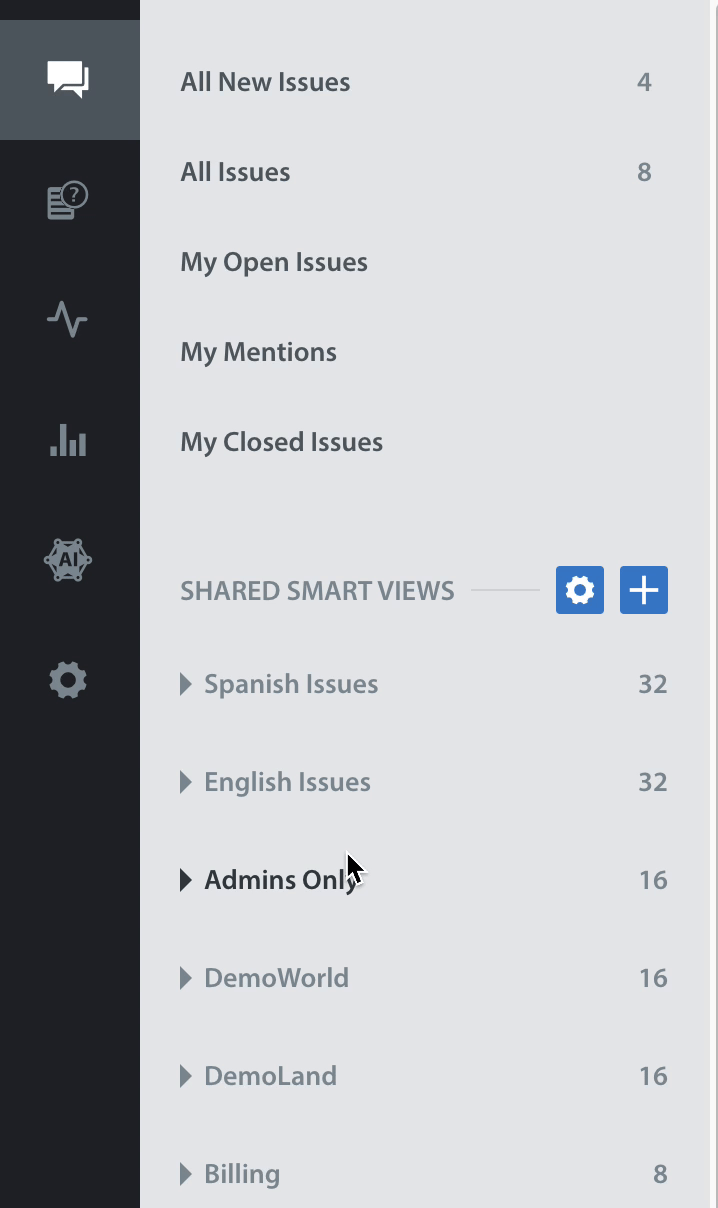Add new shared smart view plus button
718x1208 pixels.
pyautogui.click(x=644, y=590)
